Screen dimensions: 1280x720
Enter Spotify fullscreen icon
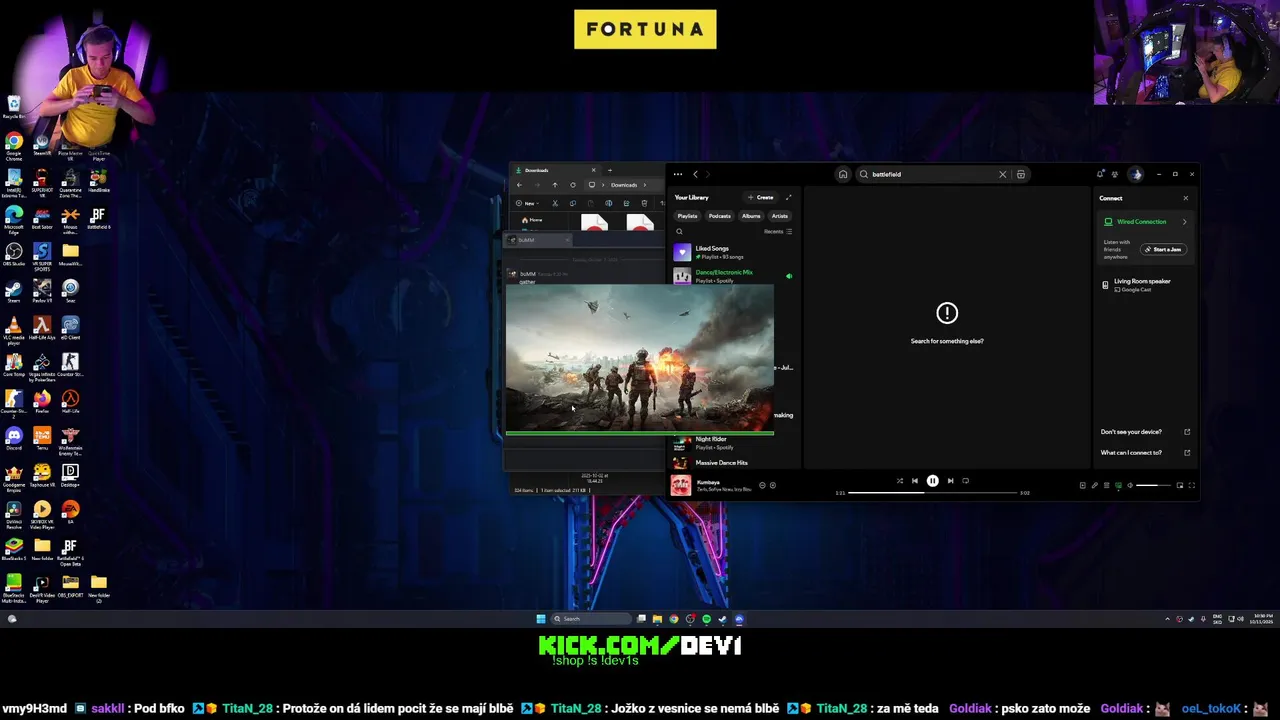click(1191, 485)
